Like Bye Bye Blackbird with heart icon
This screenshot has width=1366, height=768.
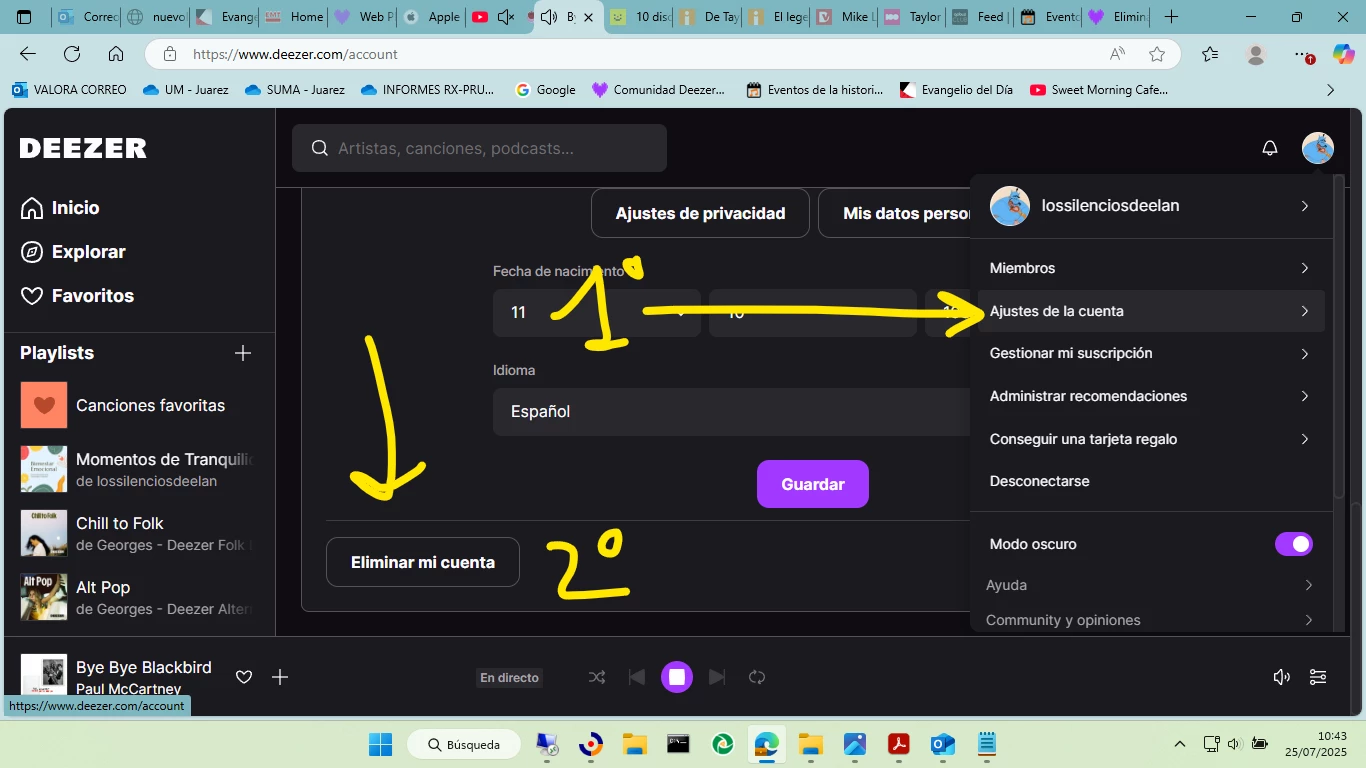(243, 677)
